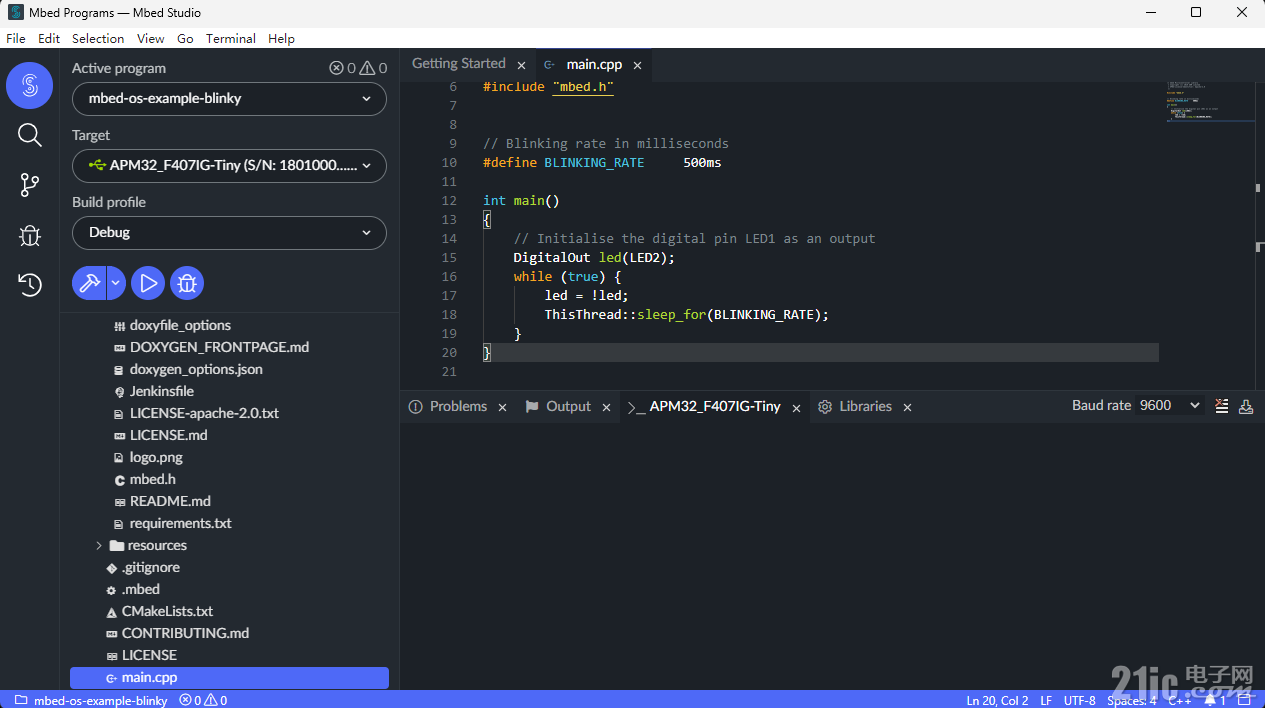
Task: Open the Terminal menu
Action: 231,38
